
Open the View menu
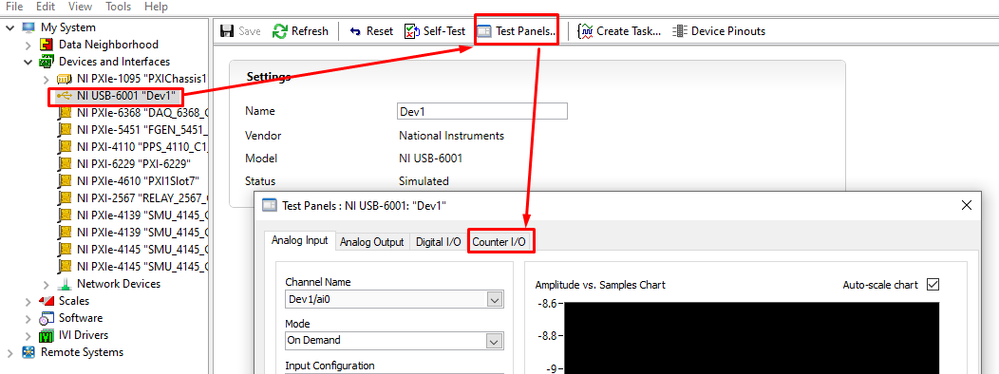(80, 7)
